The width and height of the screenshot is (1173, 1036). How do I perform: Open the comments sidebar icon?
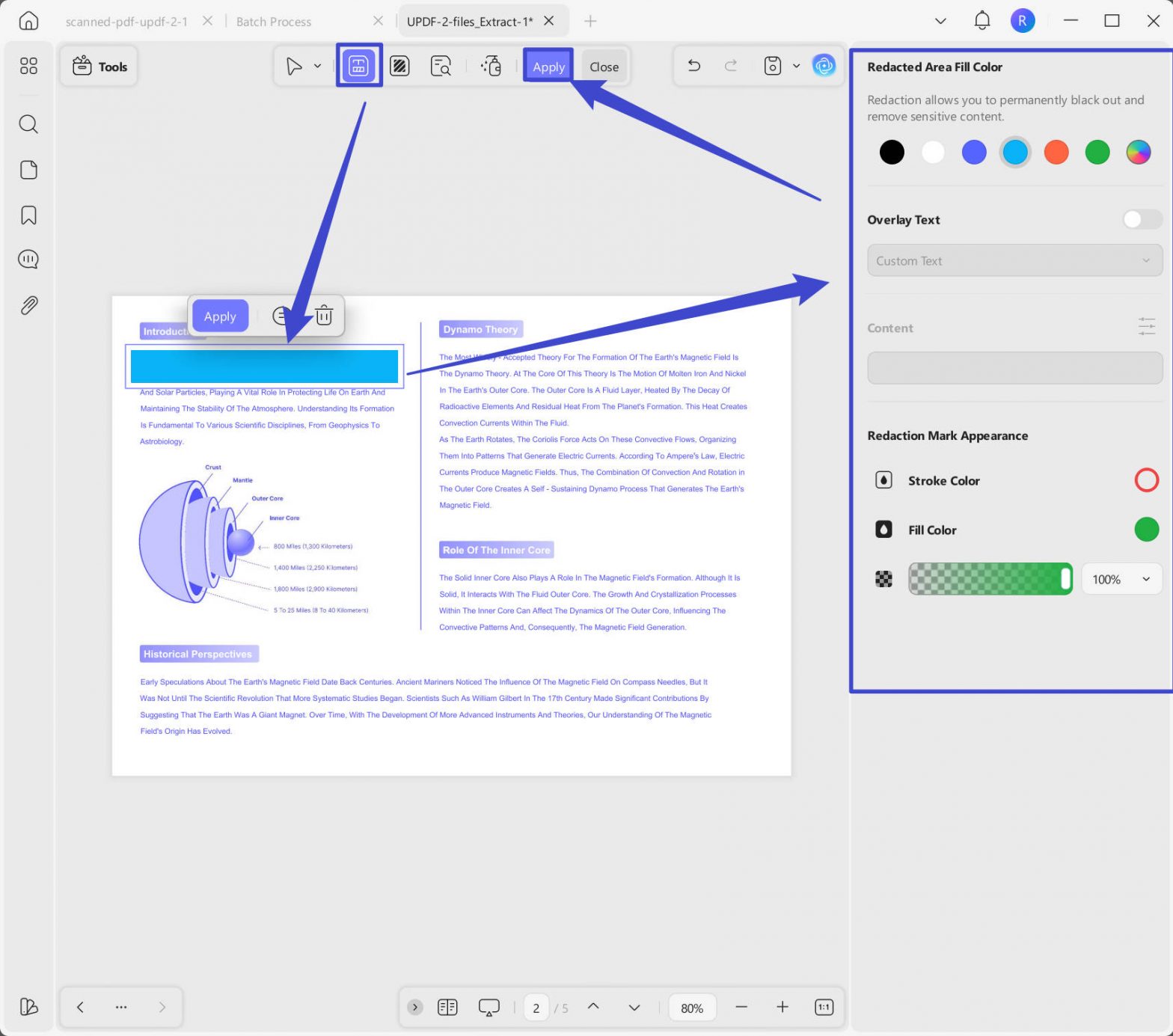coord(28,260)
